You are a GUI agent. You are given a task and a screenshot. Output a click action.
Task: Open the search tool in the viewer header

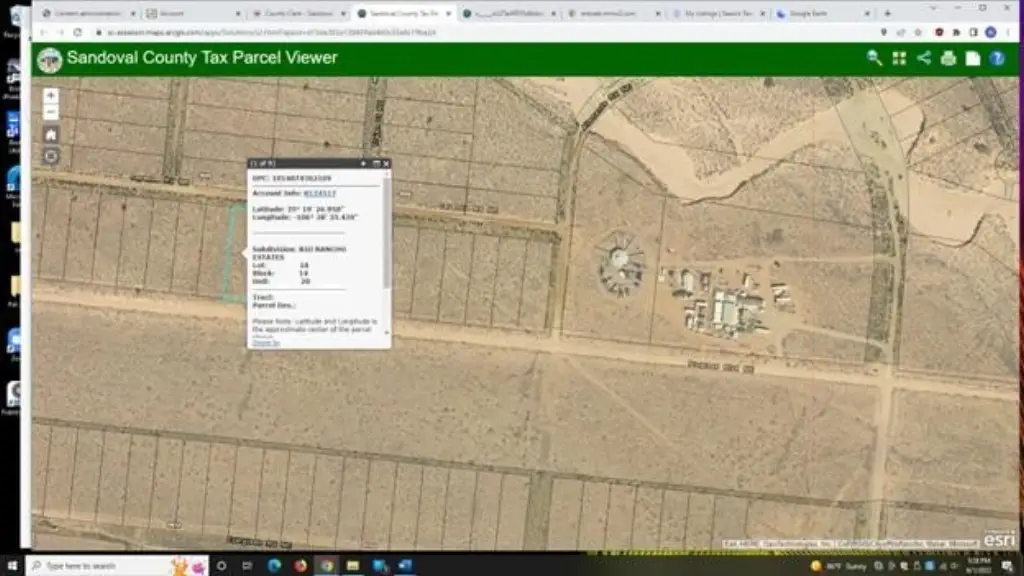pos(874,58)
